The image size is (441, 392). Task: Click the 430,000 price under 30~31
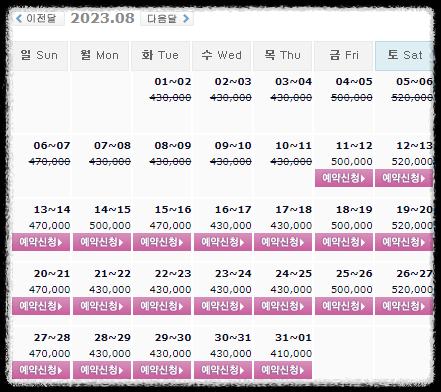[x=231, y=354]
